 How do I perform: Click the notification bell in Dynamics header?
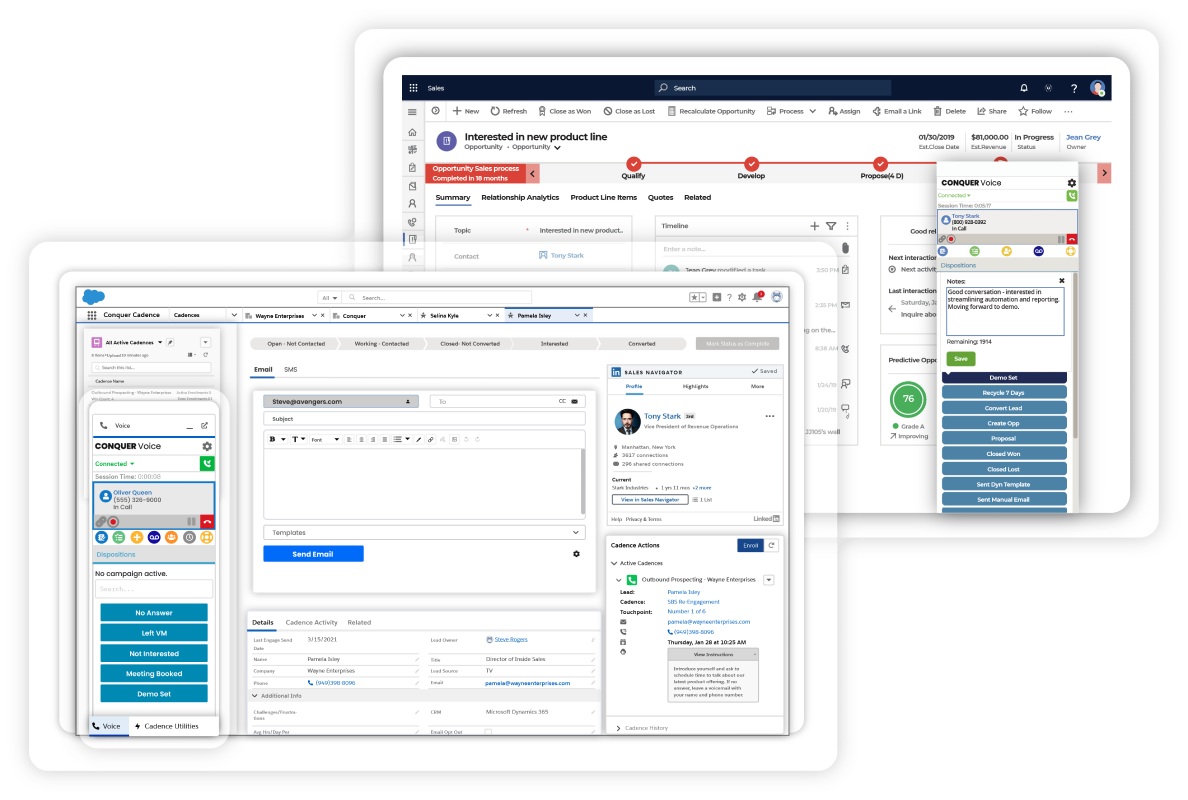click(1024, 88)
